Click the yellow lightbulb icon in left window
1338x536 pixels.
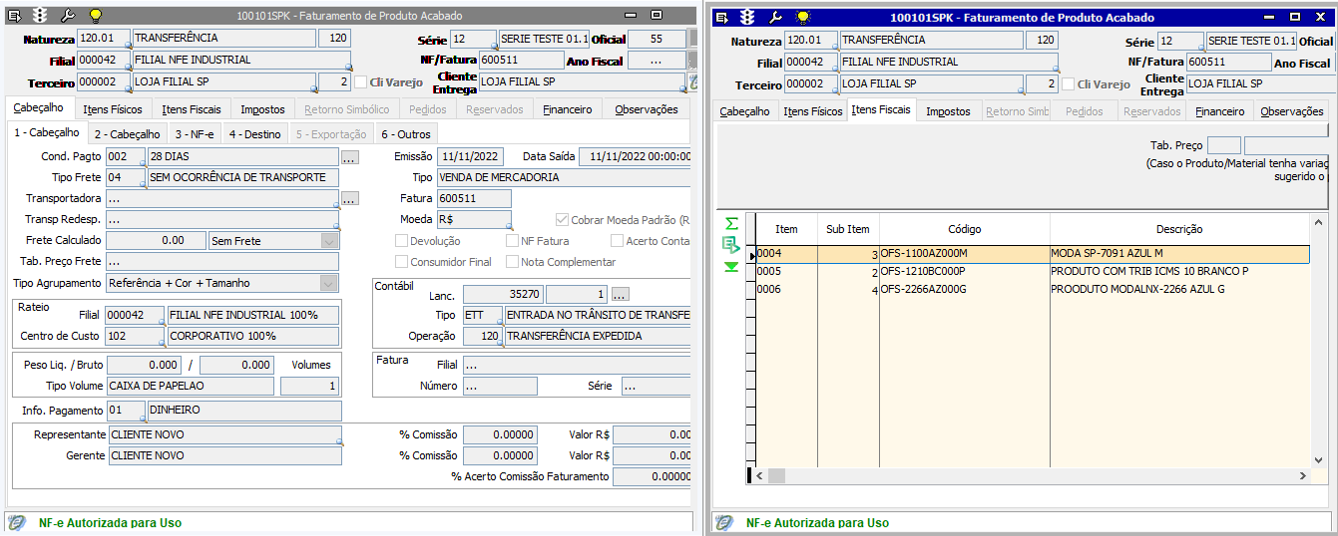coord(95,16)
